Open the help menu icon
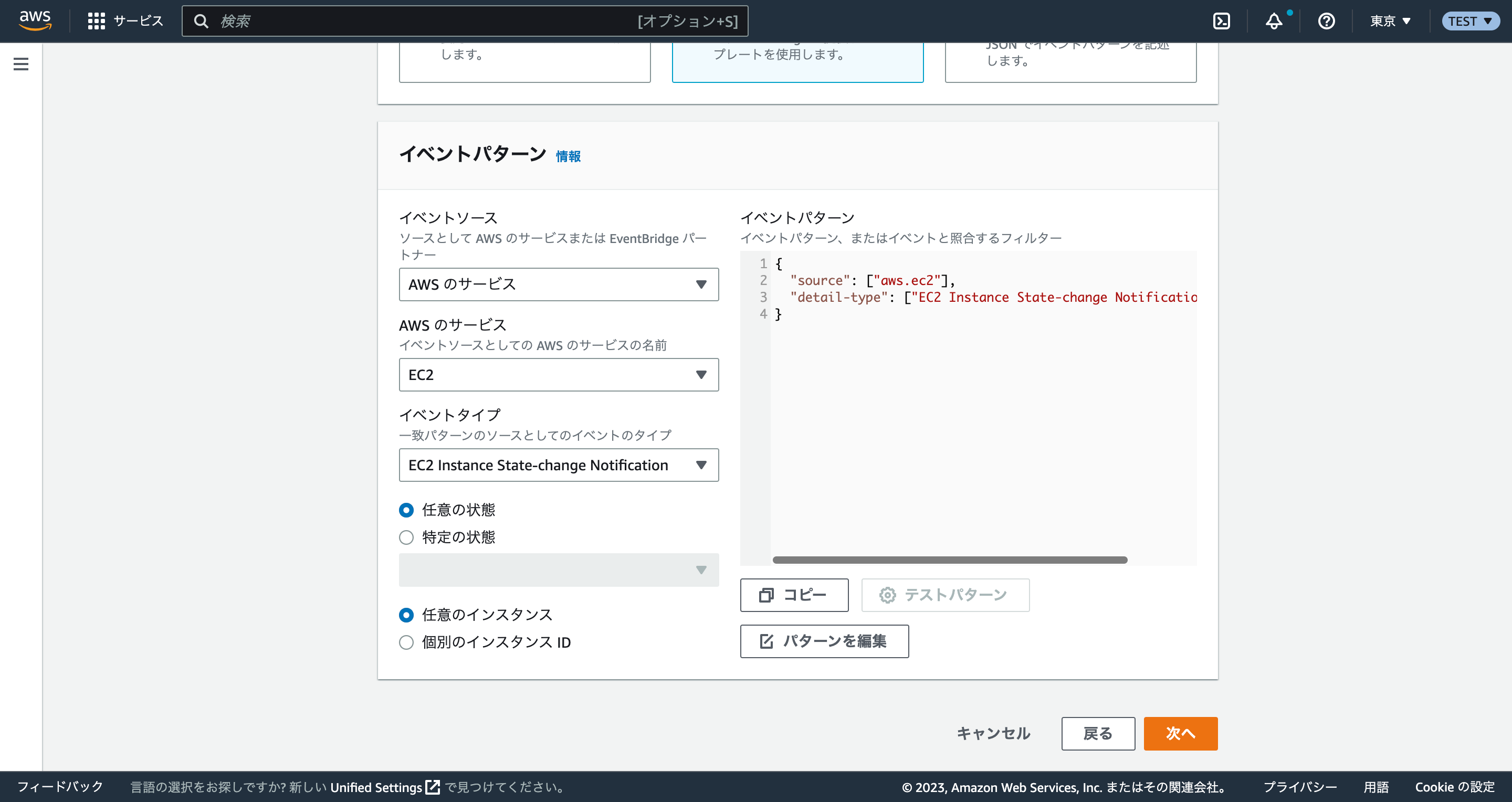This screenshot has height=802, width=1512. (x=1326, y=20)
